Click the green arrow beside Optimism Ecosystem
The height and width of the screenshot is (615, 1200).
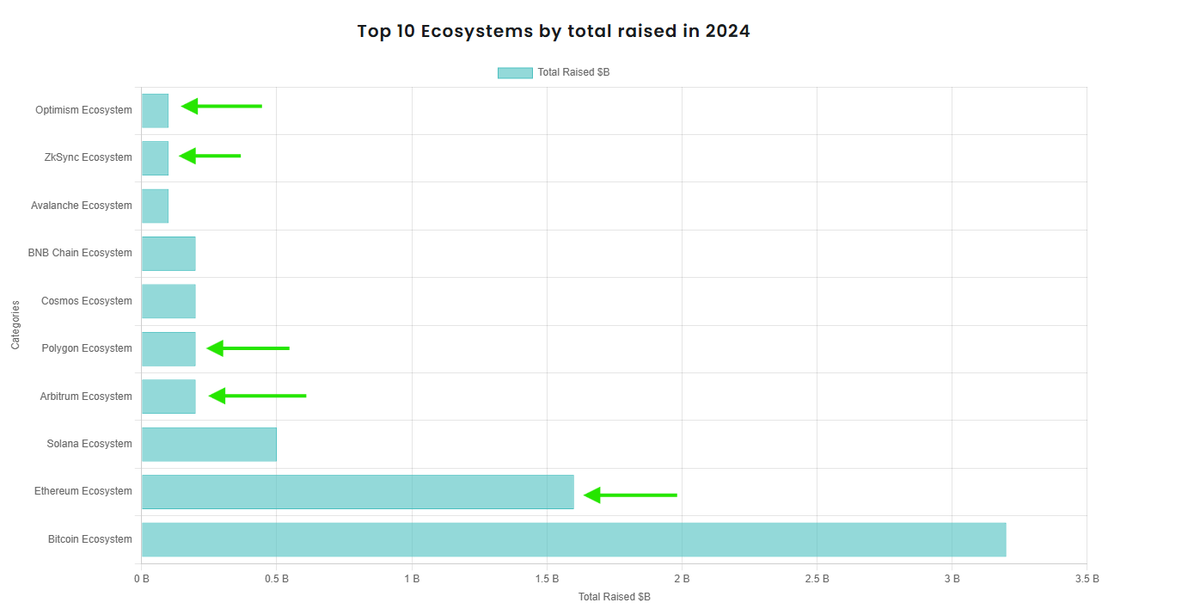click(220, 105)
